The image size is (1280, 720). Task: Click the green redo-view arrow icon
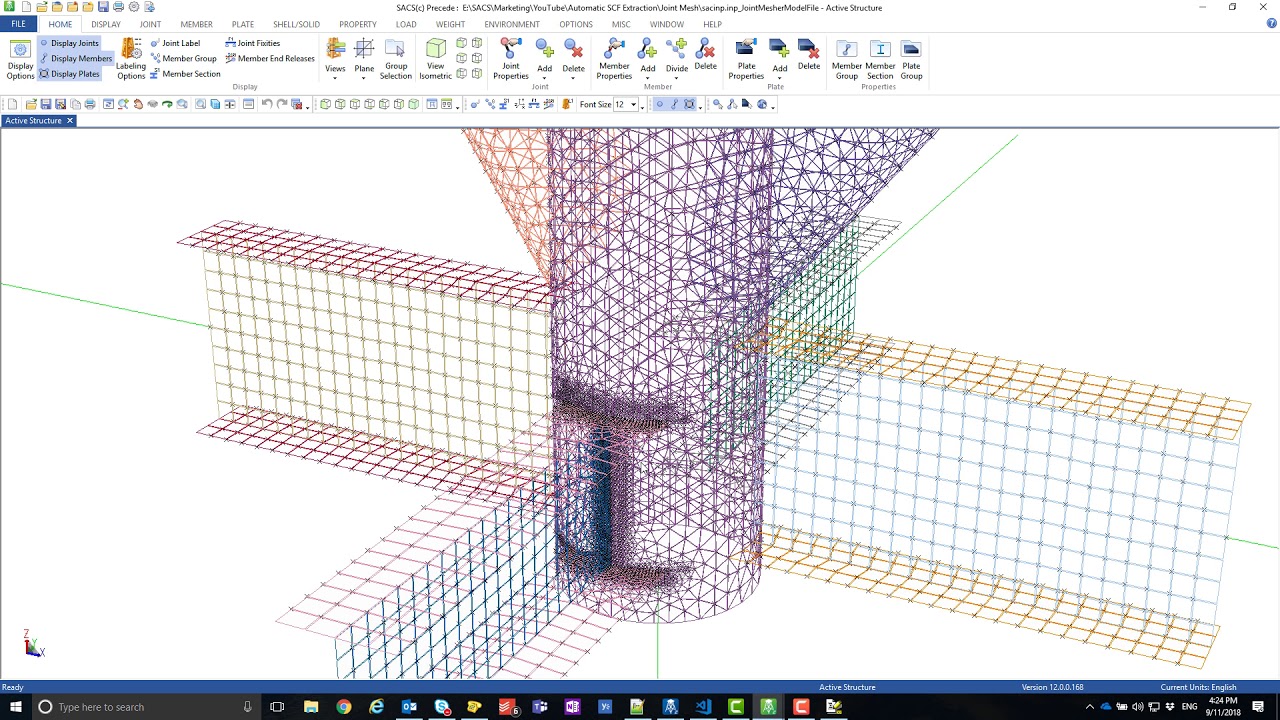(167, 104)
